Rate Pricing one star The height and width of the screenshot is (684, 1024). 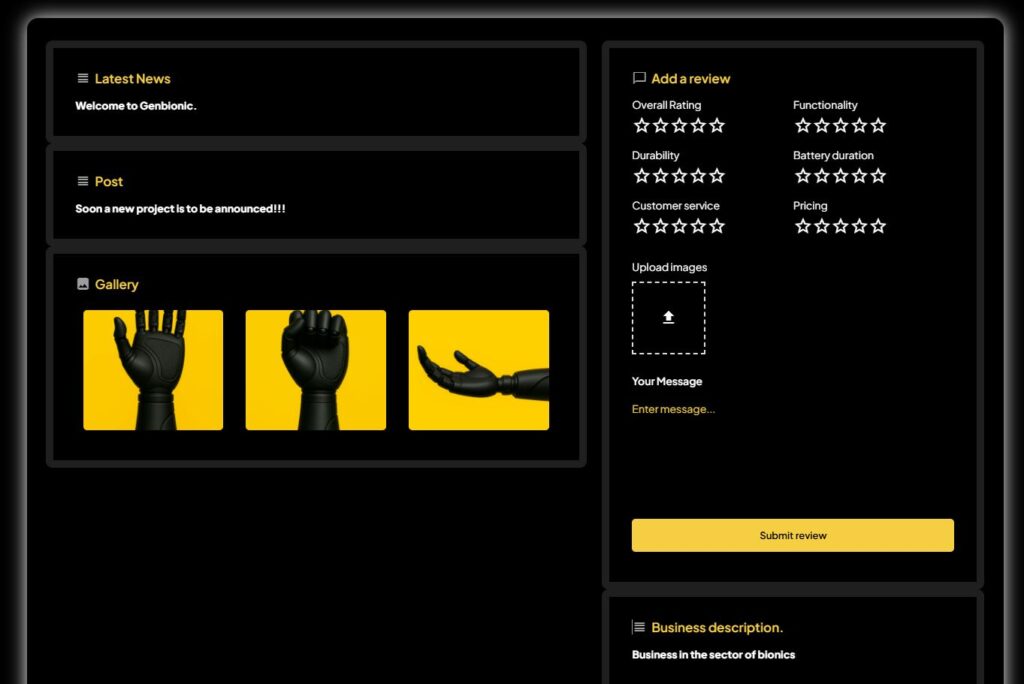[x=803, y=226]
